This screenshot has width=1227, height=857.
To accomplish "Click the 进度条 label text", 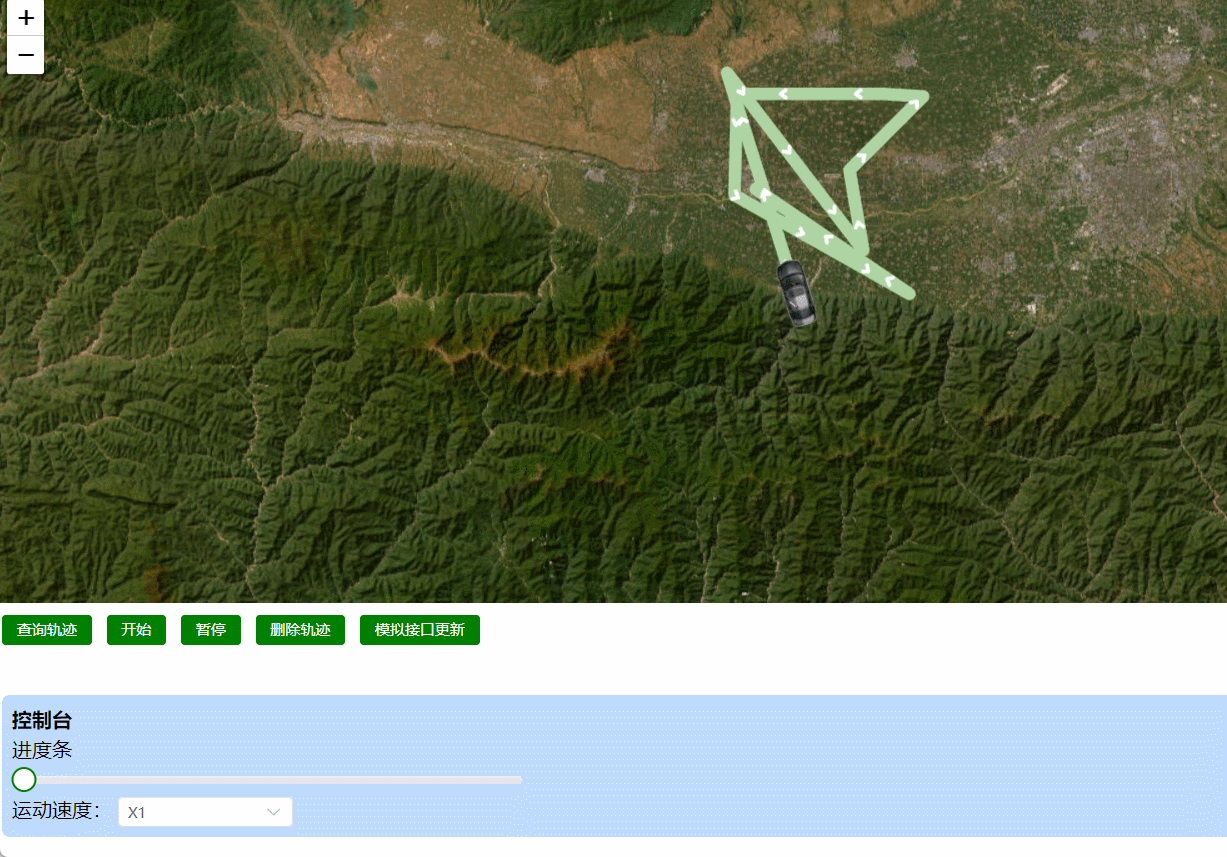I will point(42,750).
